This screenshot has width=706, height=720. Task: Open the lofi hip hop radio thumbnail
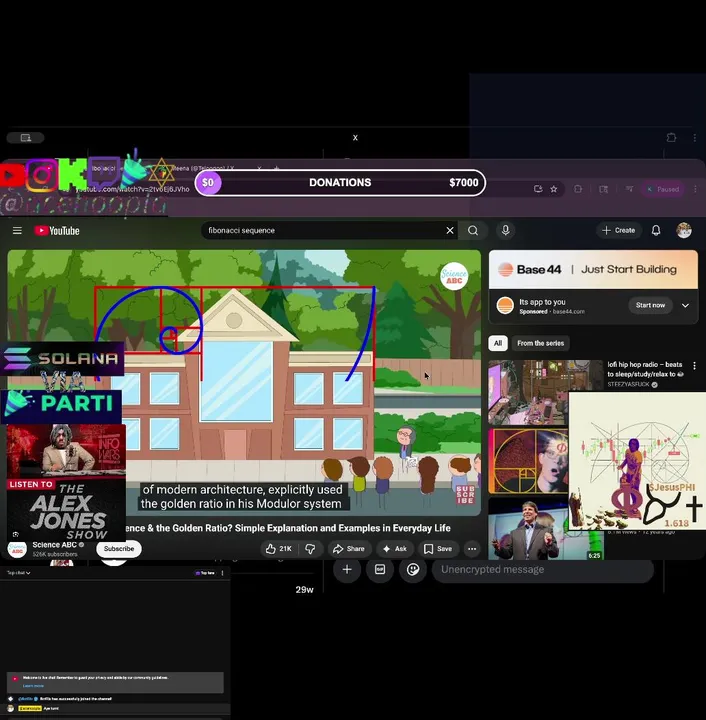tap(545, 393)
